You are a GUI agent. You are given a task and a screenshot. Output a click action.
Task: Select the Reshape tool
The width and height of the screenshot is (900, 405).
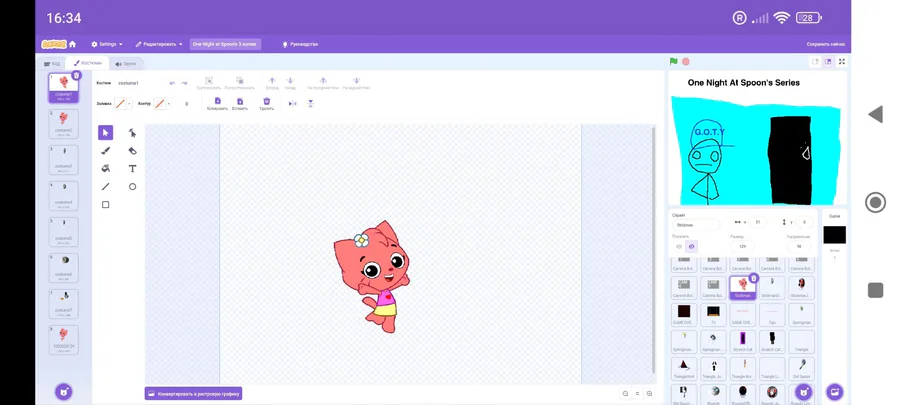coord(132,133)
